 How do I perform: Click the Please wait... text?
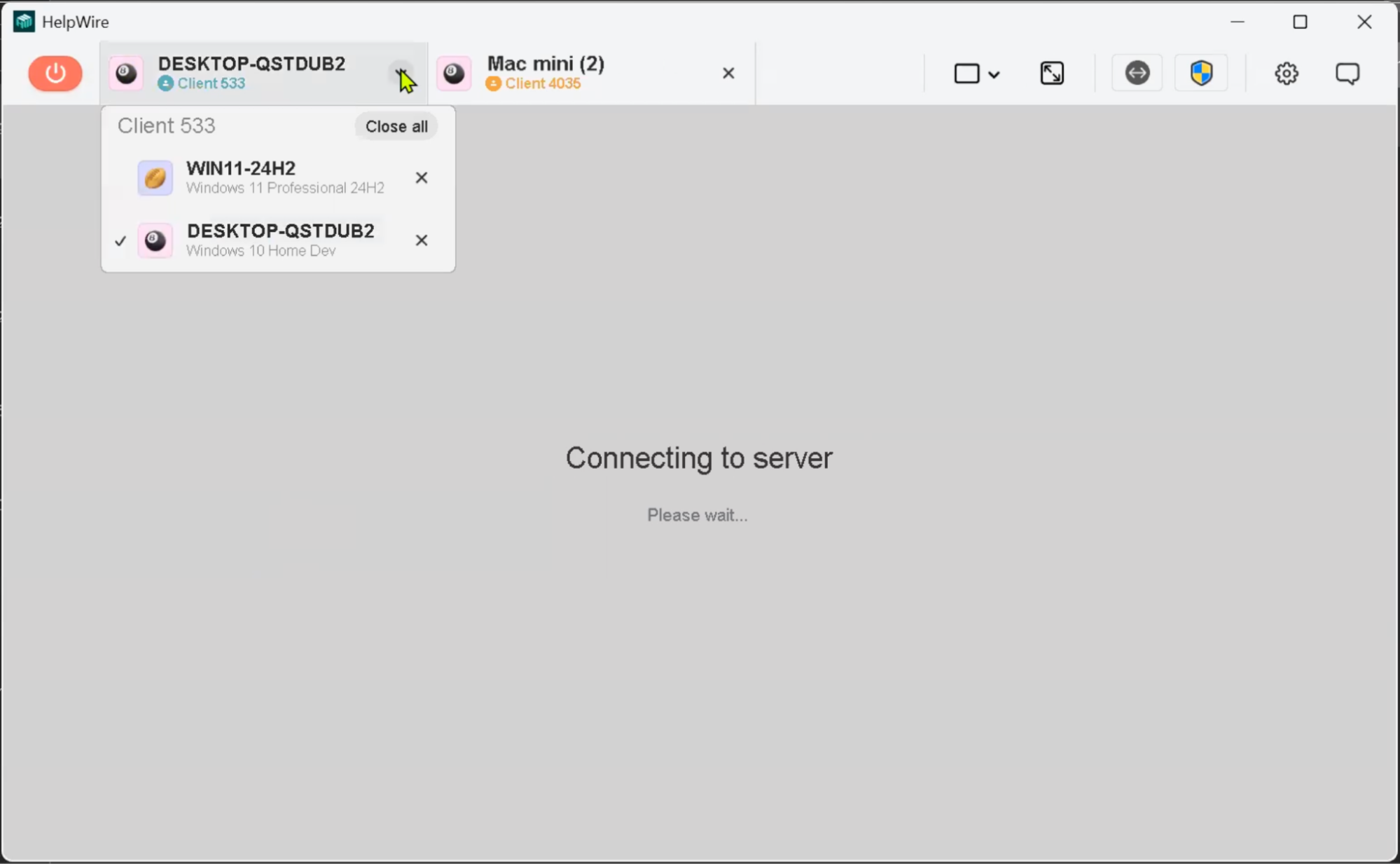698,515
